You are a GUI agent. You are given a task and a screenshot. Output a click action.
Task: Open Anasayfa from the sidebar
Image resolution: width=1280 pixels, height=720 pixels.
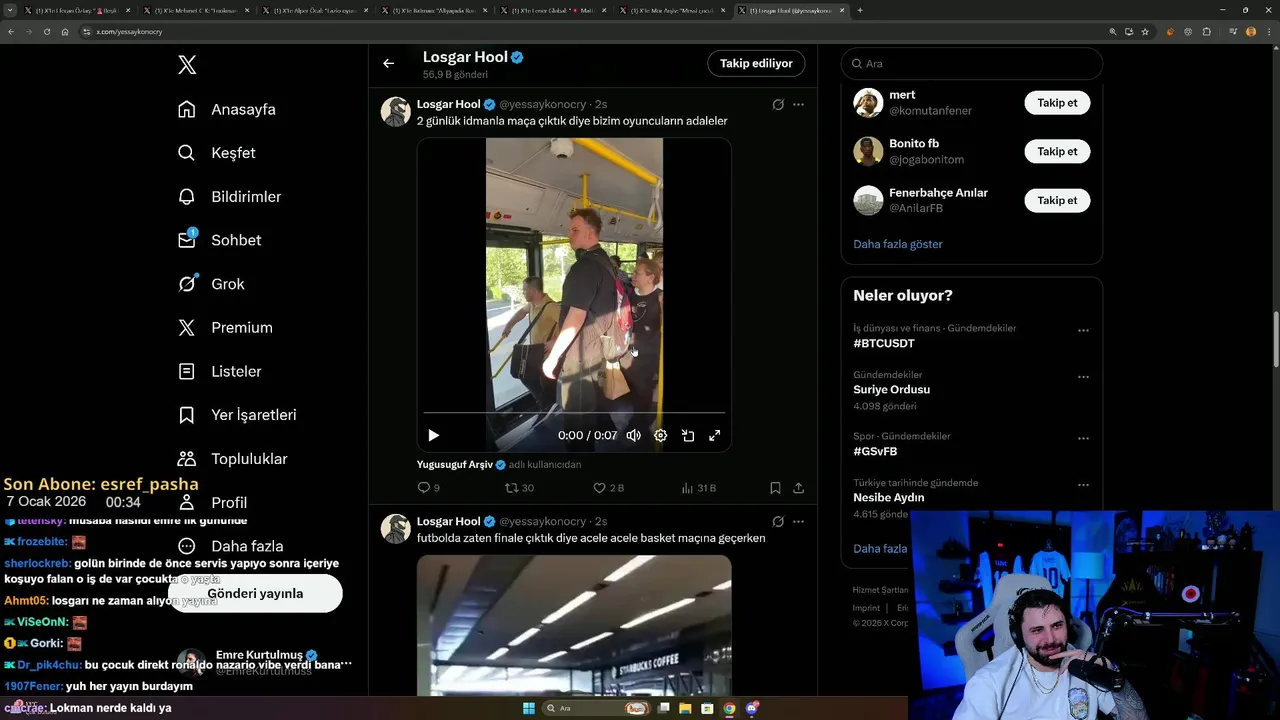tap(226, 109)
